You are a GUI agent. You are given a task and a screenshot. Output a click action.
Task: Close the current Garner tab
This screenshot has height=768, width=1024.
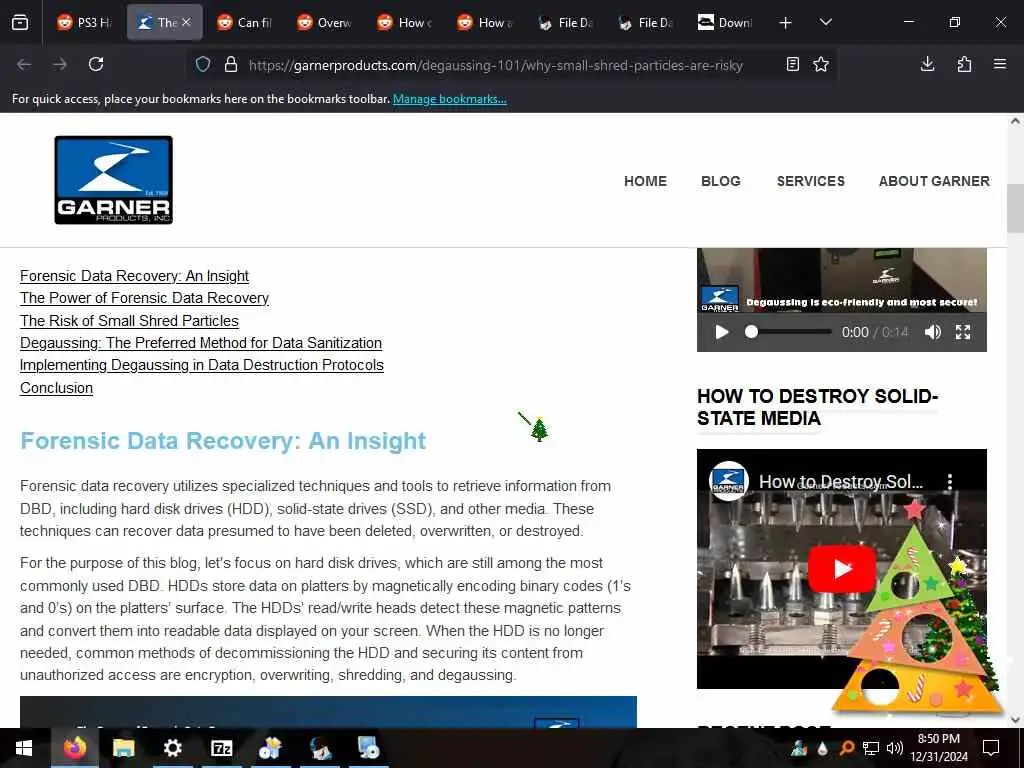click(186, 23)
